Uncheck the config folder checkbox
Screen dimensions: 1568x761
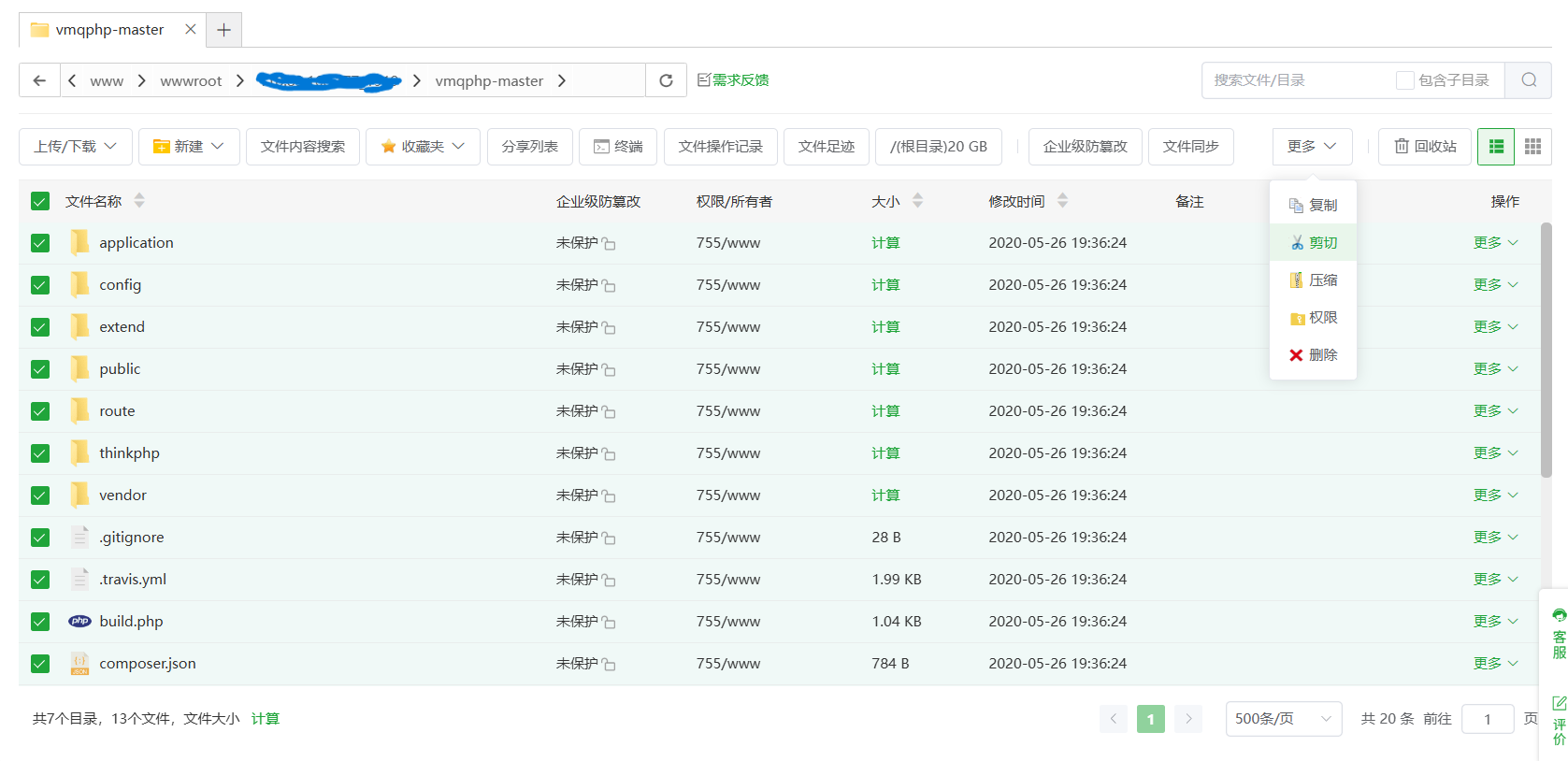coord(40,285)
